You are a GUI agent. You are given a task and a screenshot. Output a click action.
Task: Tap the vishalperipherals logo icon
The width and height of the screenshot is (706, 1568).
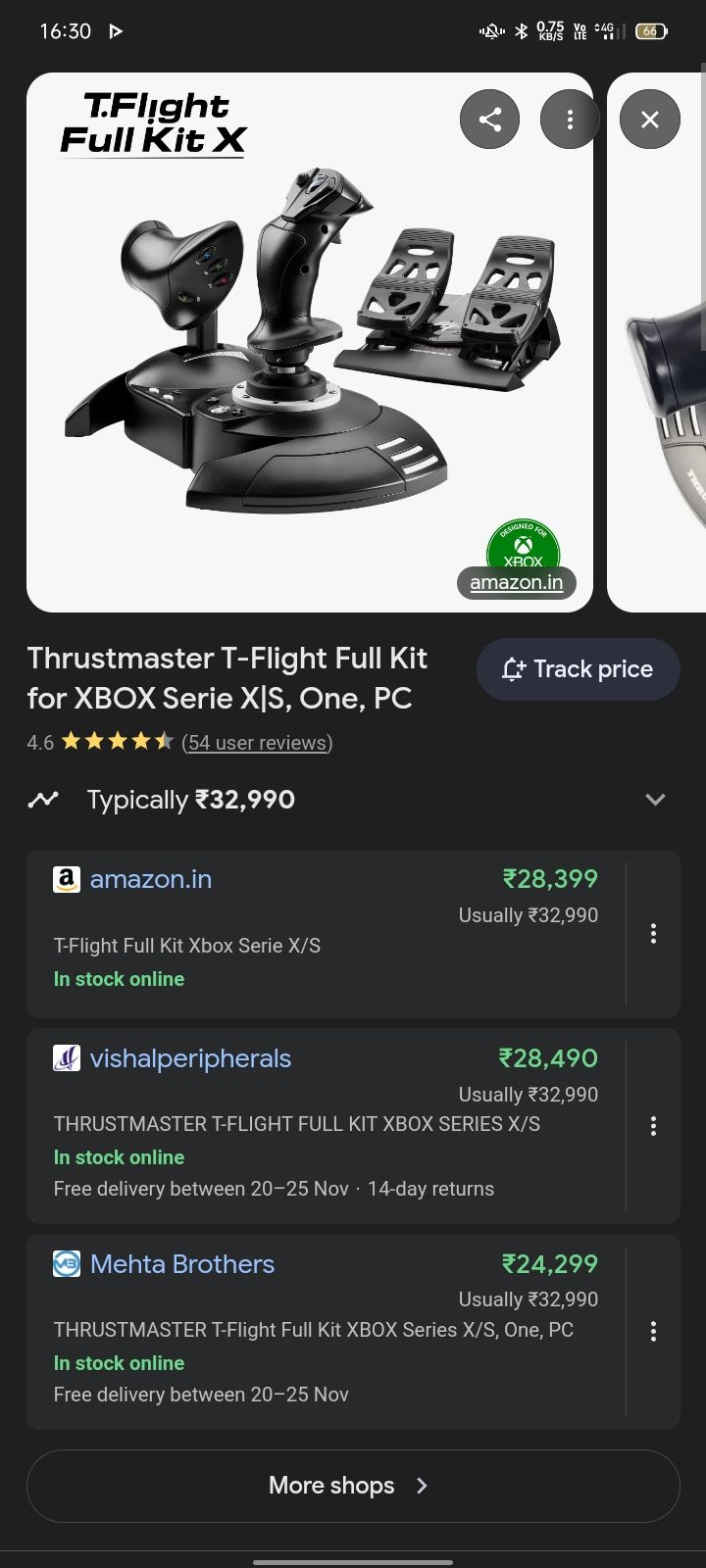[x=67, y=1058]
